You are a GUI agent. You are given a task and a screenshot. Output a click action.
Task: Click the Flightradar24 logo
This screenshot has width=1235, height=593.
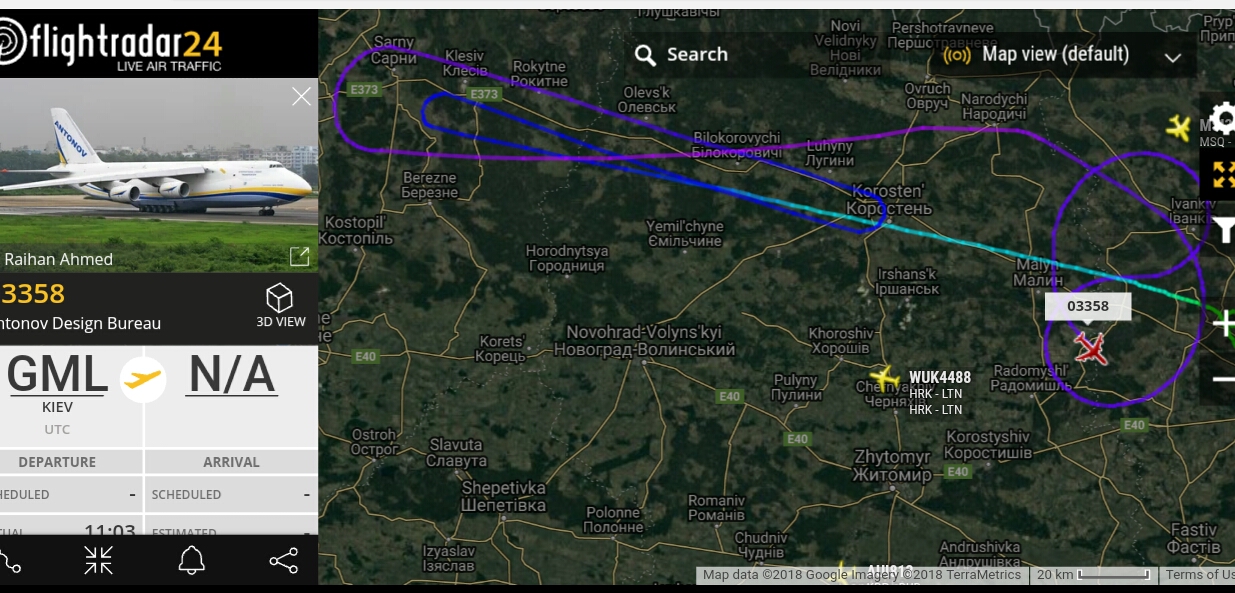[111, 43]
